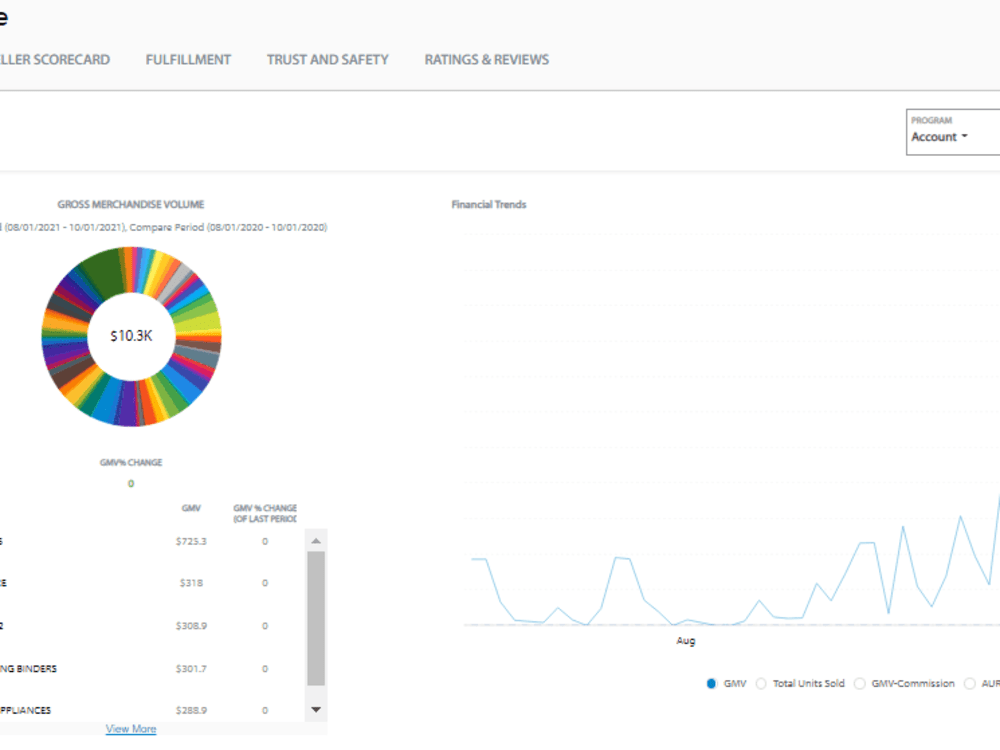The width and height of the screenshot is (1000, 750).
Task: Click the $301.7 GMV value
Action: pos(191,668)
